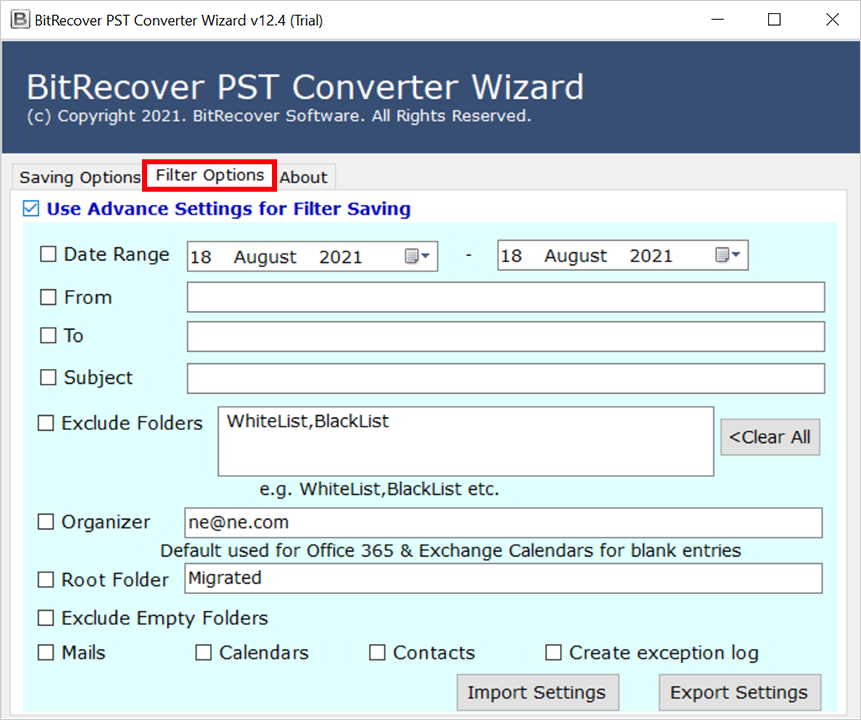Click the Export Settings button
Image resolution: width=861 pixels, height=720 pixels.
point(739,692)
